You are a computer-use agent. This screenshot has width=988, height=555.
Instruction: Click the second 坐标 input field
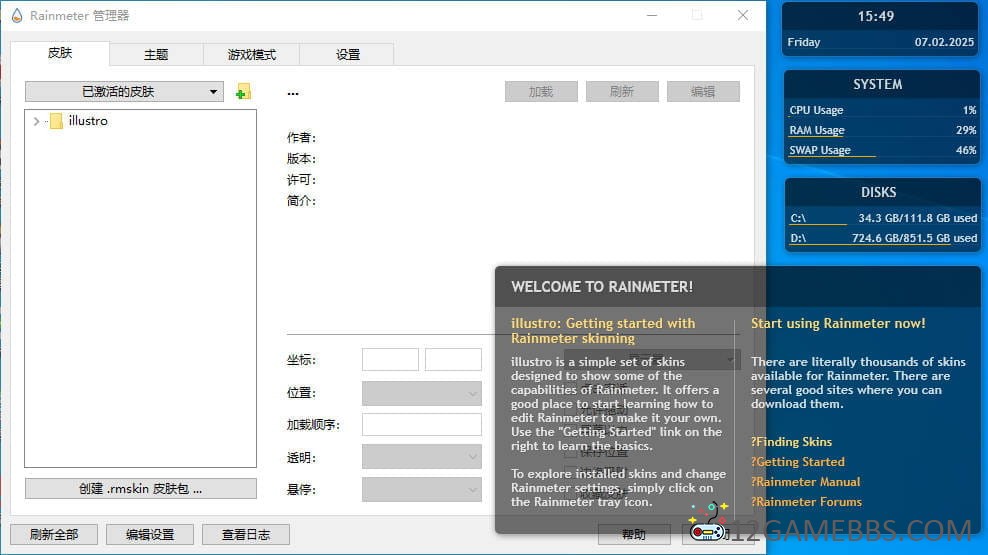coord(453,360)
